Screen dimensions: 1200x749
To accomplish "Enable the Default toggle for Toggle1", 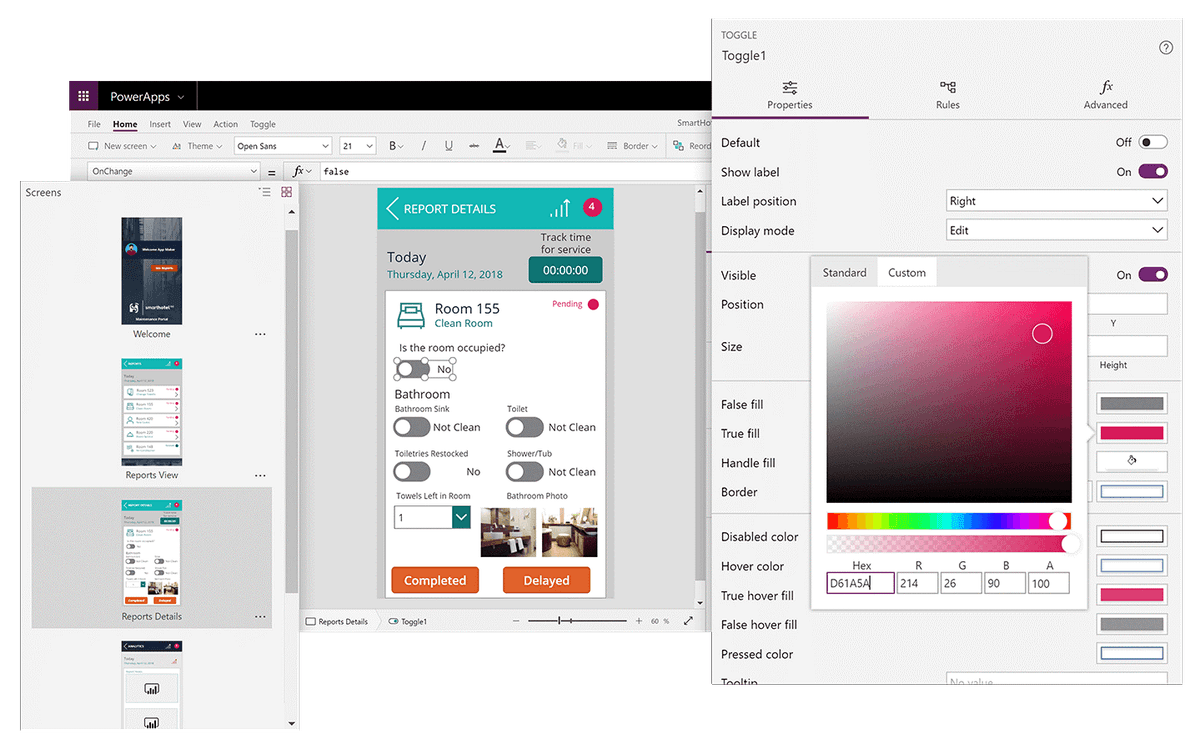I will click(1153, 141).
